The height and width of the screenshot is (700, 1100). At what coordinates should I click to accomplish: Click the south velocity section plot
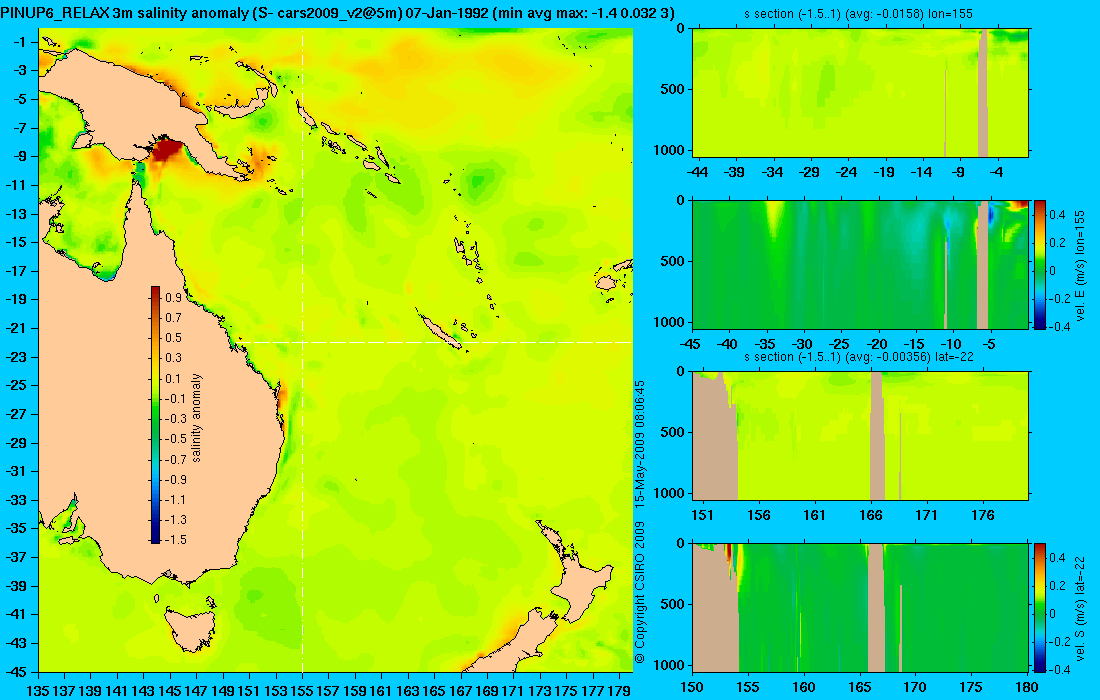(x=861, y=607)
